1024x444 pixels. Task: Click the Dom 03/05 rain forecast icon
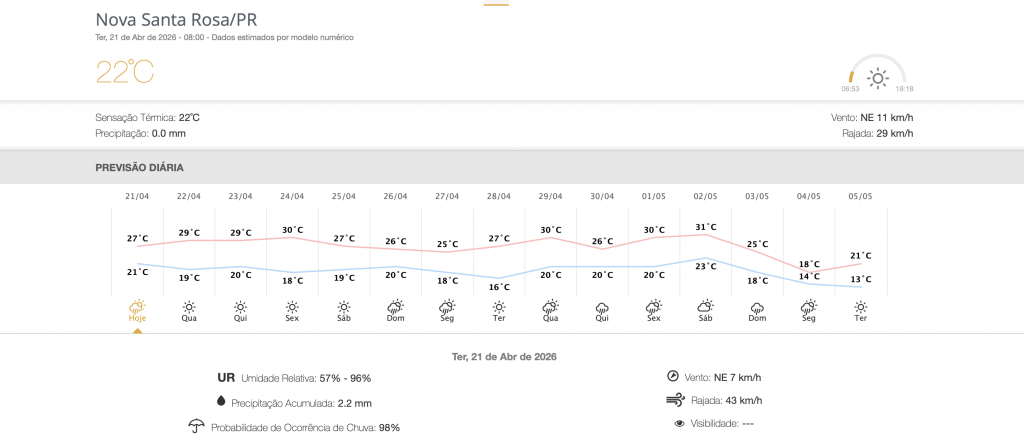click(757, 307)
